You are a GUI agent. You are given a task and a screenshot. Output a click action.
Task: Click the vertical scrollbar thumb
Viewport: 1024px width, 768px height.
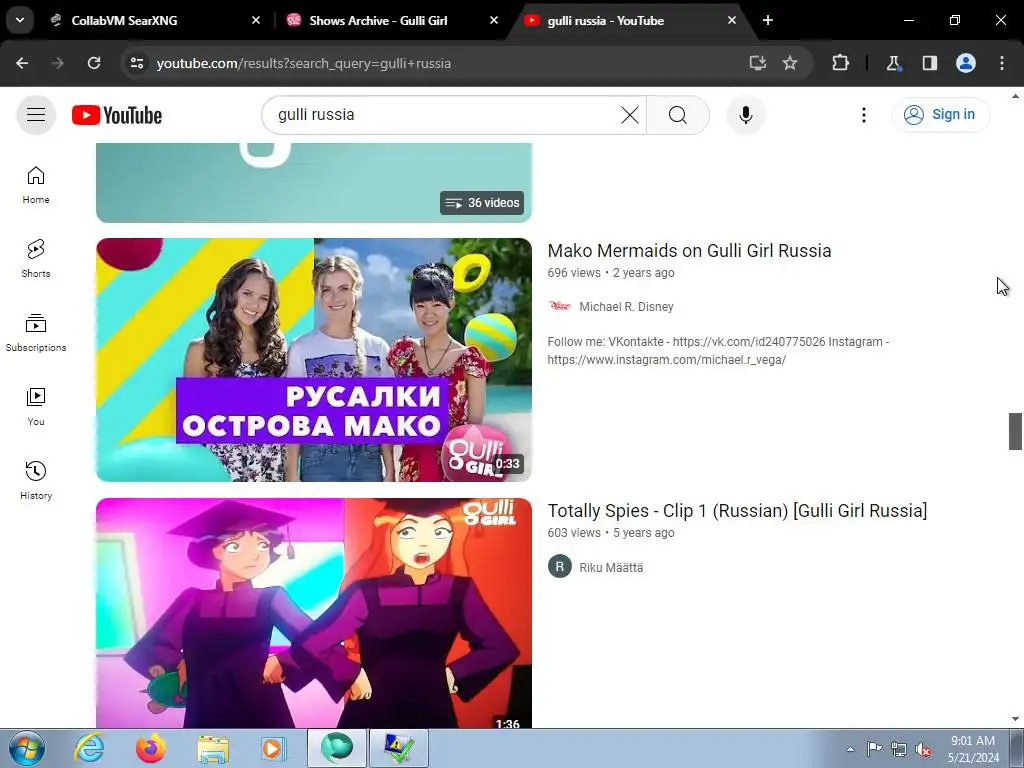pyautogui.click(x=1016, y=432)
